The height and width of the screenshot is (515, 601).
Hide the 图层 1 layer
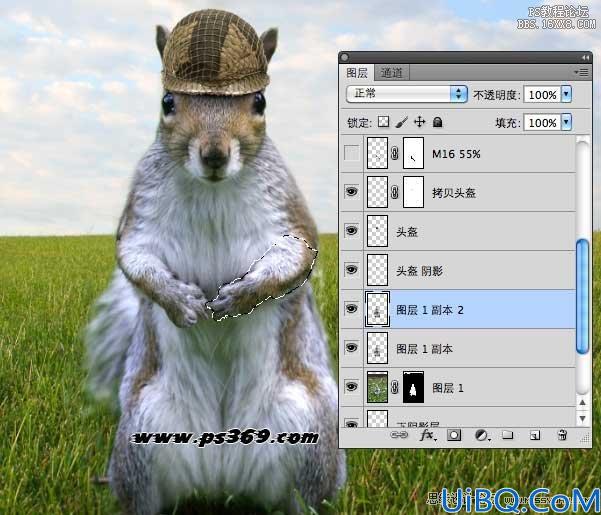tap(351, 387)
